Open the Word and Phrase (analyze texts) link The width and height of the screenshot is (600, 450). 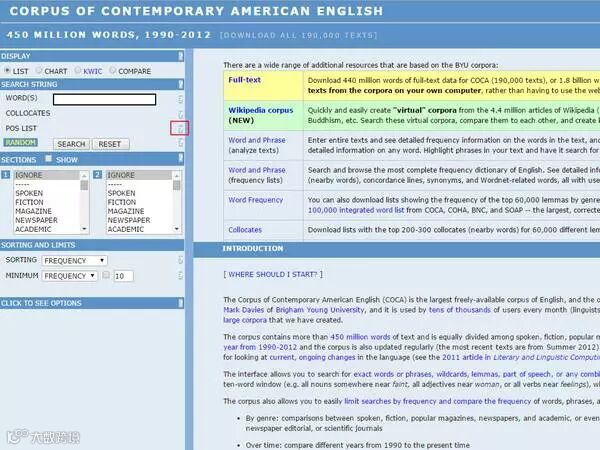tap(257, 140)
